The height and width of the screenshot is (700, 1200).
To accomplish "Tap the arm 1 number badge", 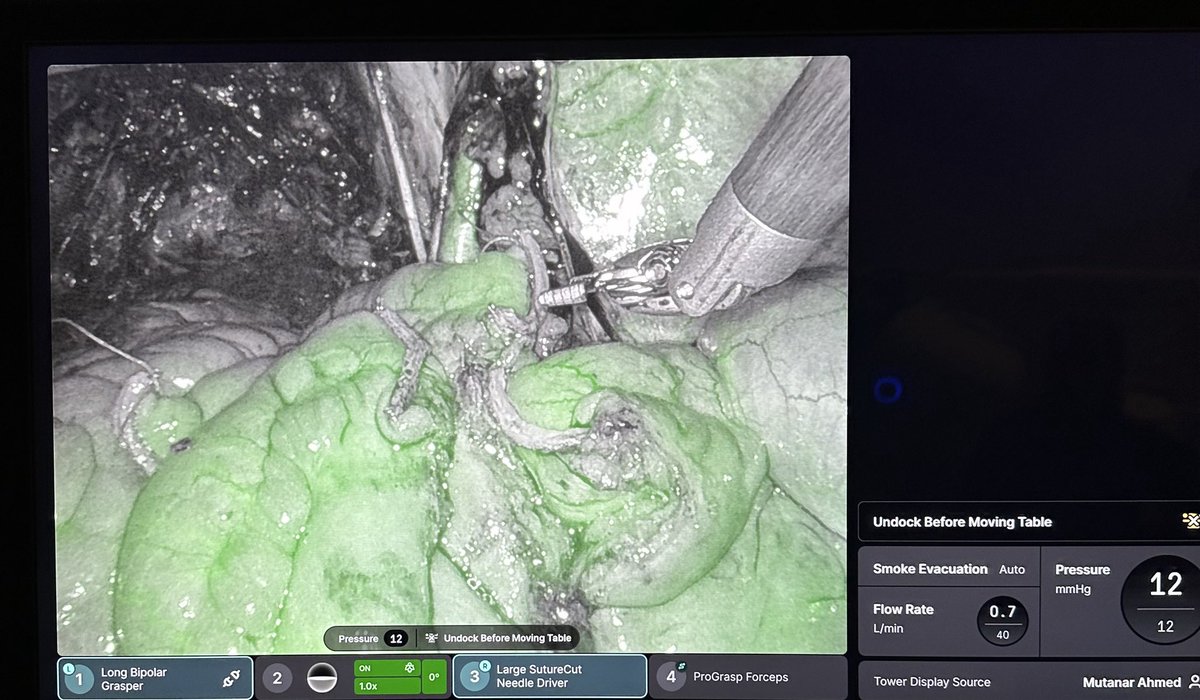I will (x=78, y=679).
